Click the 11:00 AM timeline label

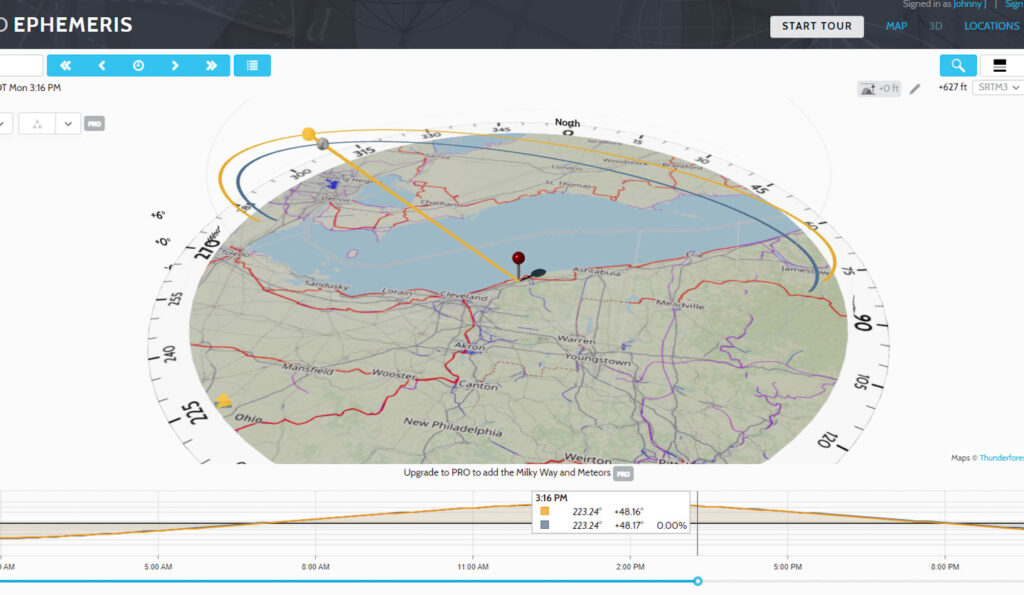pyautogui.click(x=473, y=567)
